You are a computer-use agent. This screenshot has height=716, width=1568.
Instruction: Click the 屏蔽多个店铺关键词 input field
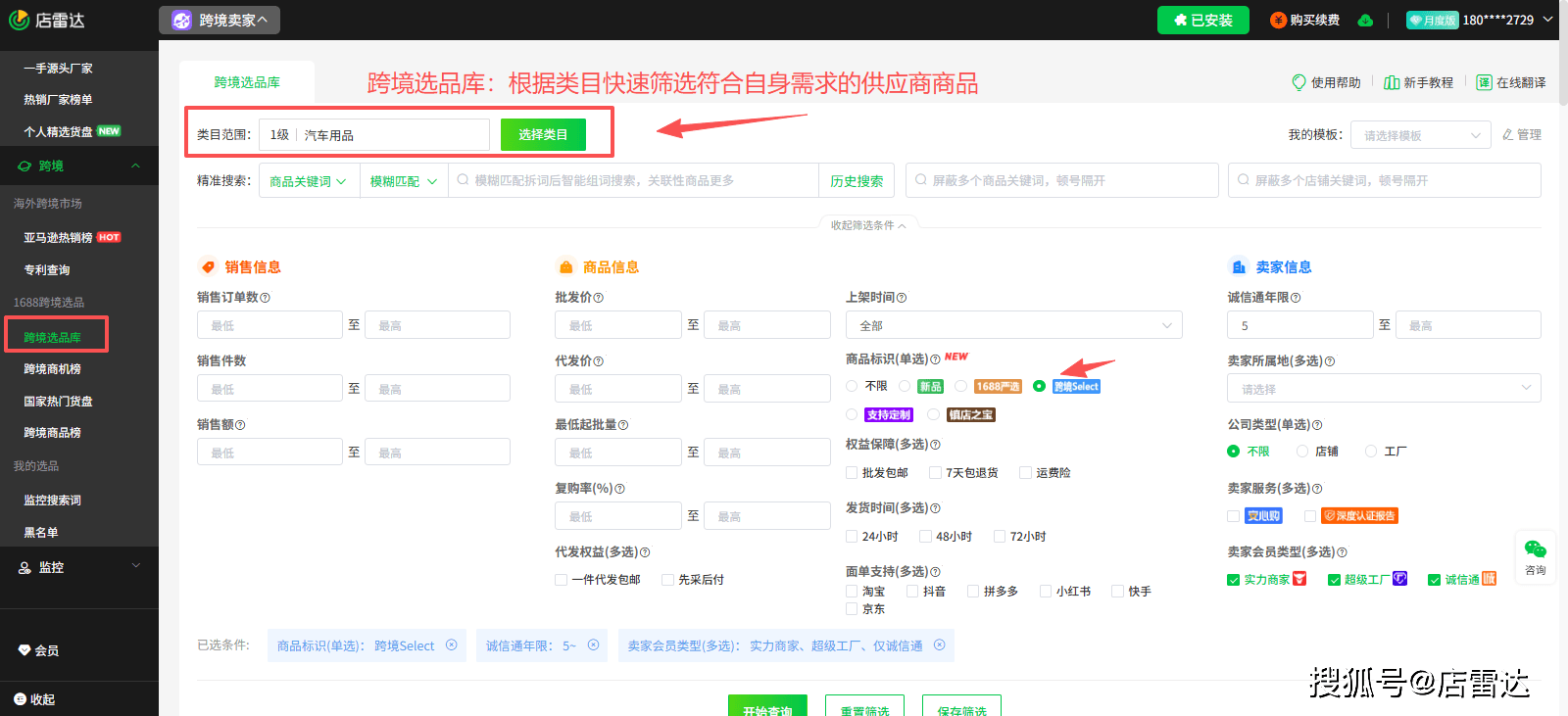1384,180
